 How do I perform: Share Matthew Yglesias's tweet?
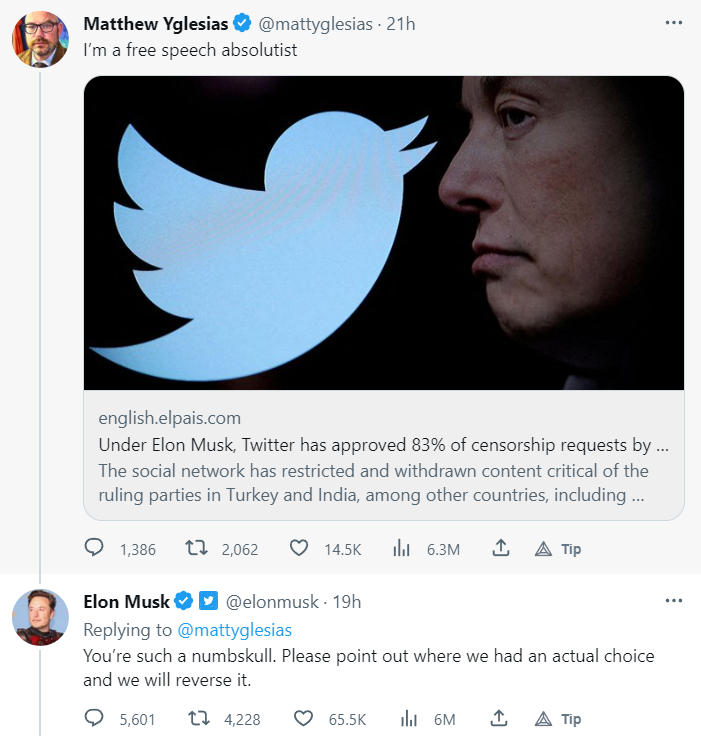click(x=501, y=548)
